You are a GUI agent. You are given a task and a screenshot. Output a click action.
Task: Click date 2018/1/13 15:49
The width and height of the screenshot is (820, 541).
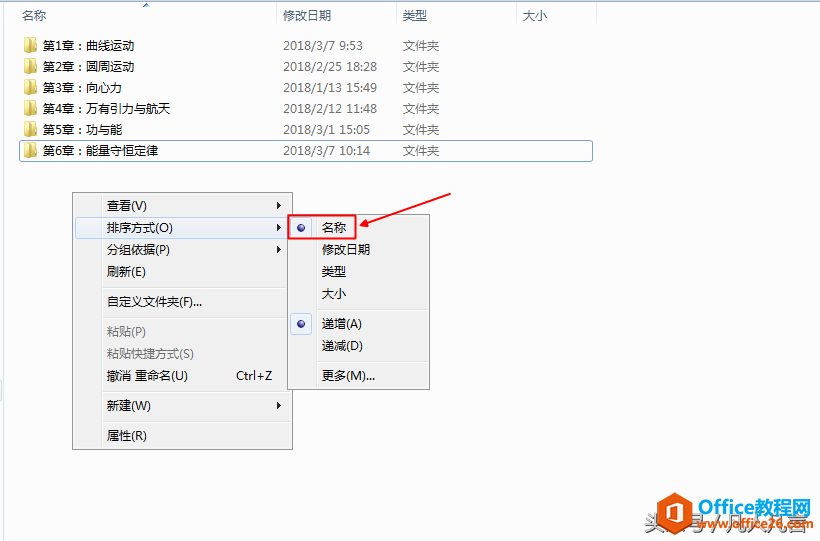(x=330, y=87)
